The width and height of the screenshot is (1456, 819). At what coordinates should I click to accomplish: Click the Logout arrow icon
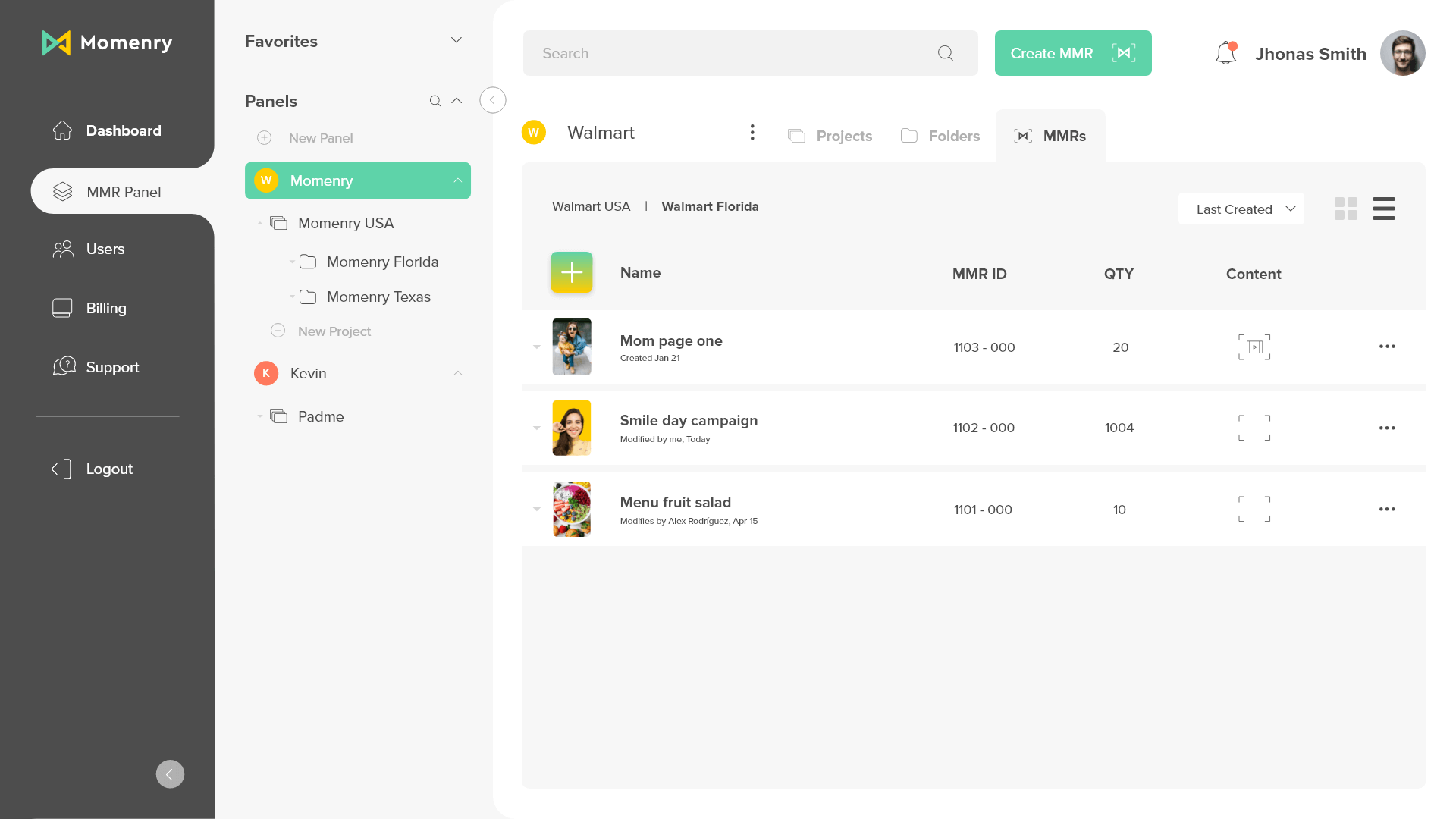pyautogui.click(x=61, y=469)
